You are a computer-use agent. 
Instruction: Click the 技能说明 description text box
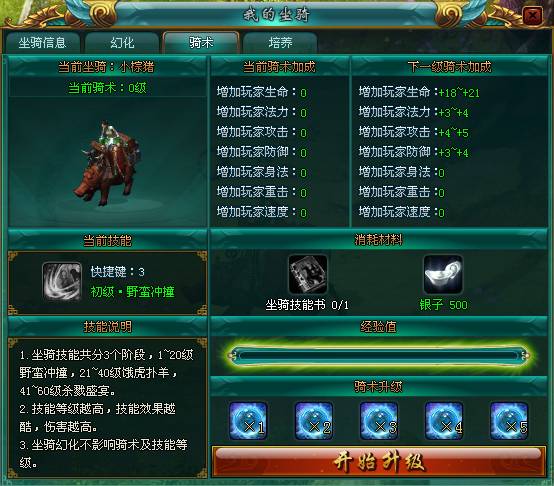pos(107,408)
